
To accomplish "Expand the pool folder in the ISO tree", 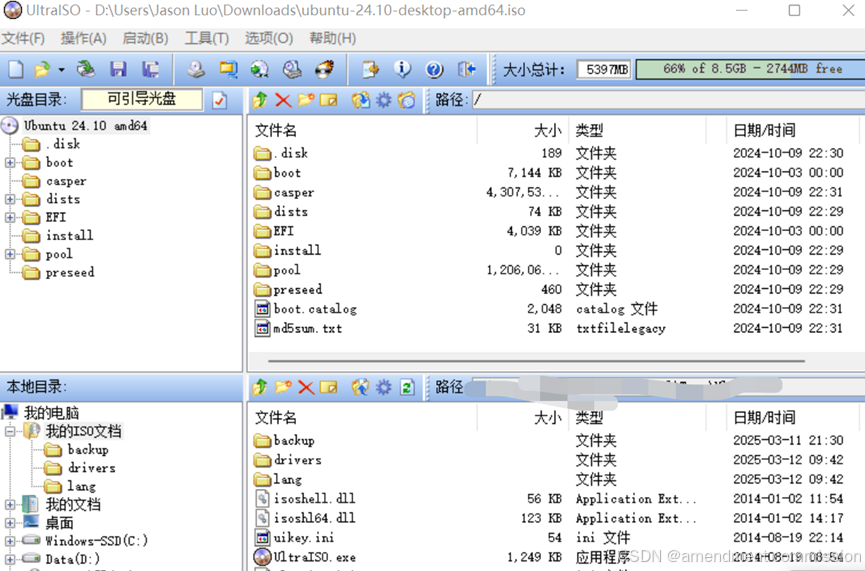I will click(10, 254).
